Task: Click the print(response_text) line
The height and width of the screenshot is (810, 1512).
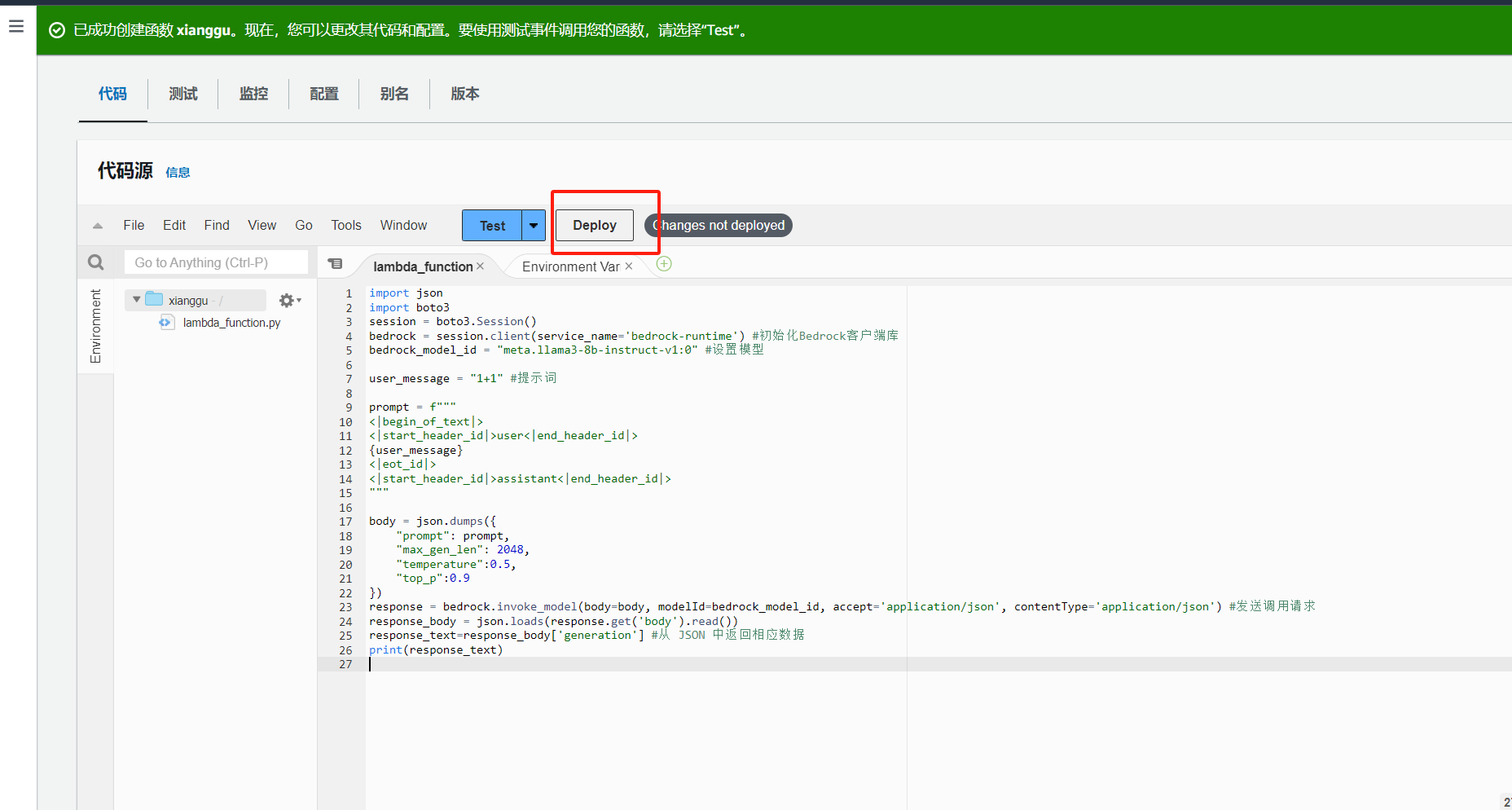Action: 436,649
